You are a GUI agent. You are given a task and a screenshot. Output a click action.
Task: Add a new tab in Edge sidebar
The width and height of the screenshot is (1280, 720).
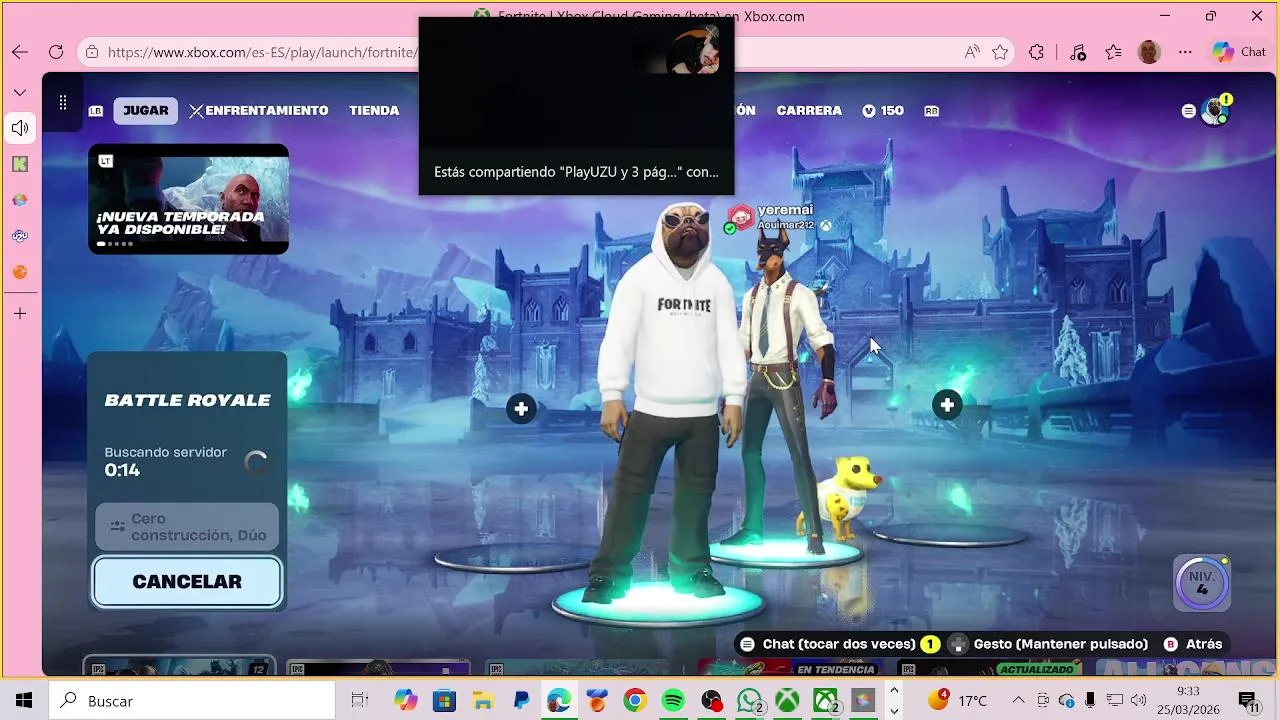pos(20,314)
